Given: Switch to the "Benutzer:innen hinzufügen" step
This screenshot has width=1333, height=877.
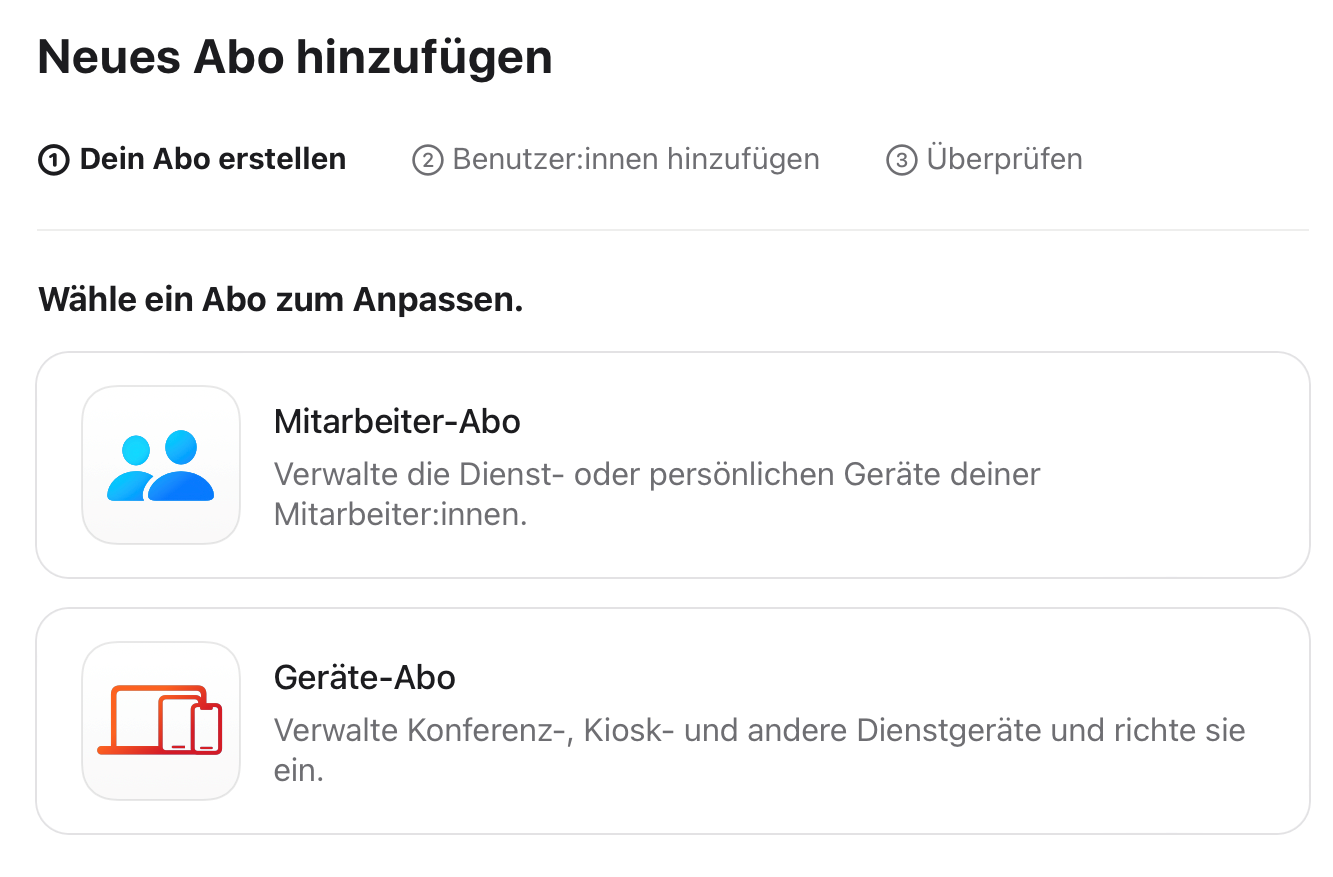Looking at the screenshot, I should point(636,159).
